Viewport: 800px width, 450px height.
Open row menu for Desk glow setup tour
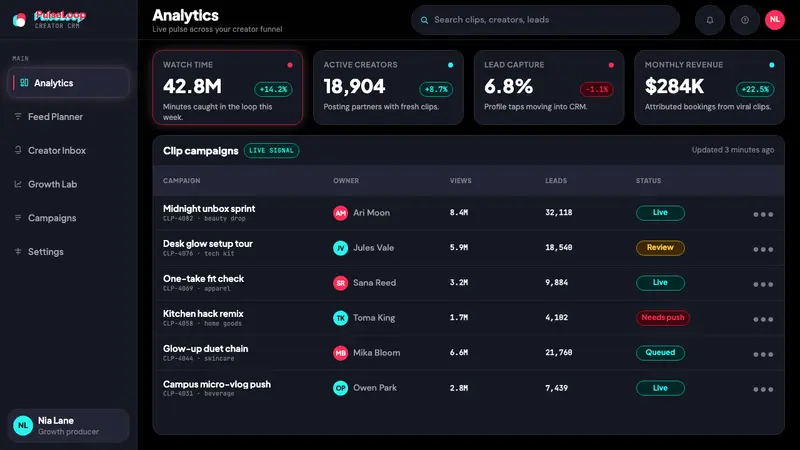pos(763,249)
